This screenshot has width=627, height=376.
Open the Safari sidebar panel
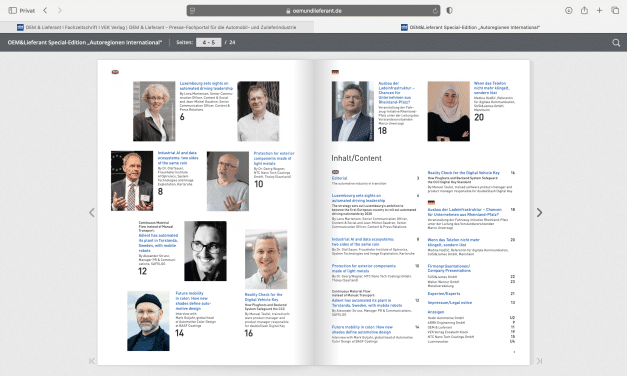click(x=12, y=10)
